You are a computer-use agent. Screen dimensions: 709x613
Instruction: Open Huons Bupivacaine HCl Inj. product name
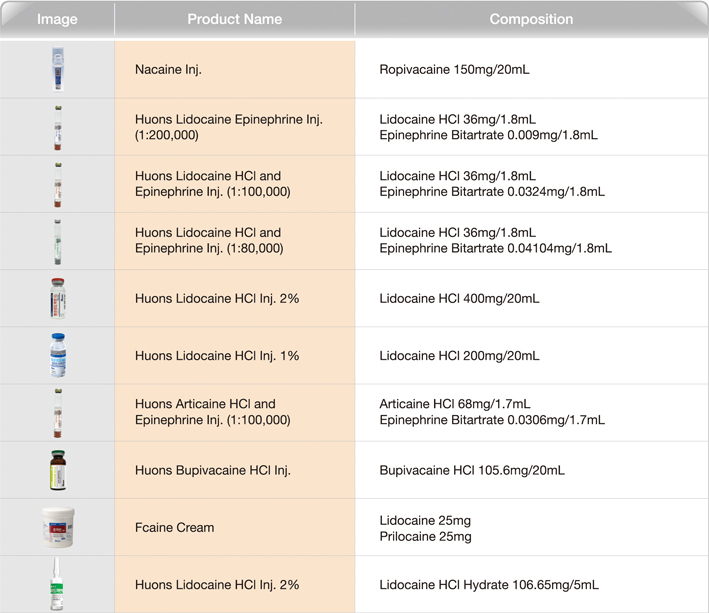click(x=212, y=470)
